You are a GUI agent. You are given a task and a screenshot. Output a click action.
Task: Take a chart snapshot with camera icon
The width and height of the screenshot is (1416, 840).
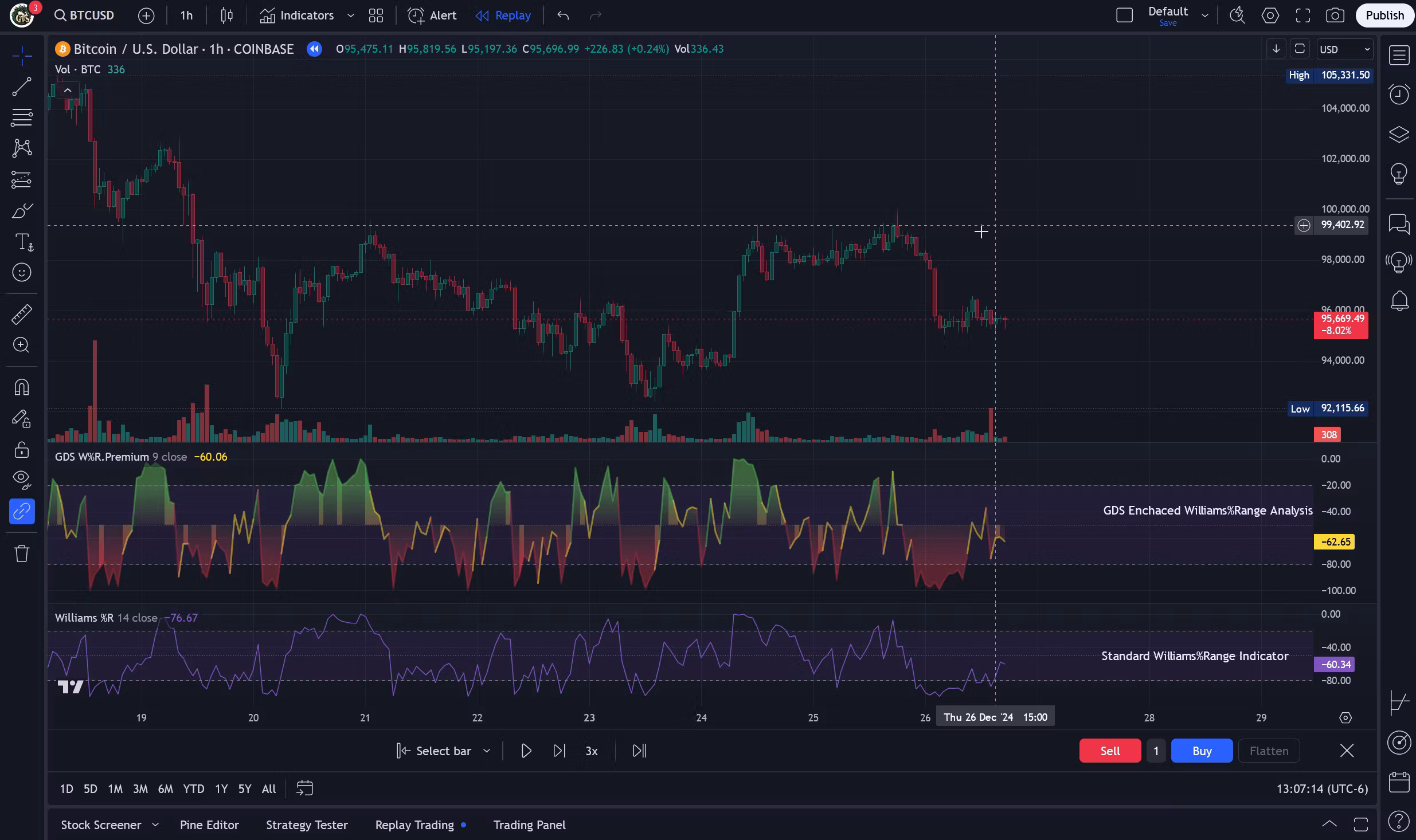[x=1335, y=15]
